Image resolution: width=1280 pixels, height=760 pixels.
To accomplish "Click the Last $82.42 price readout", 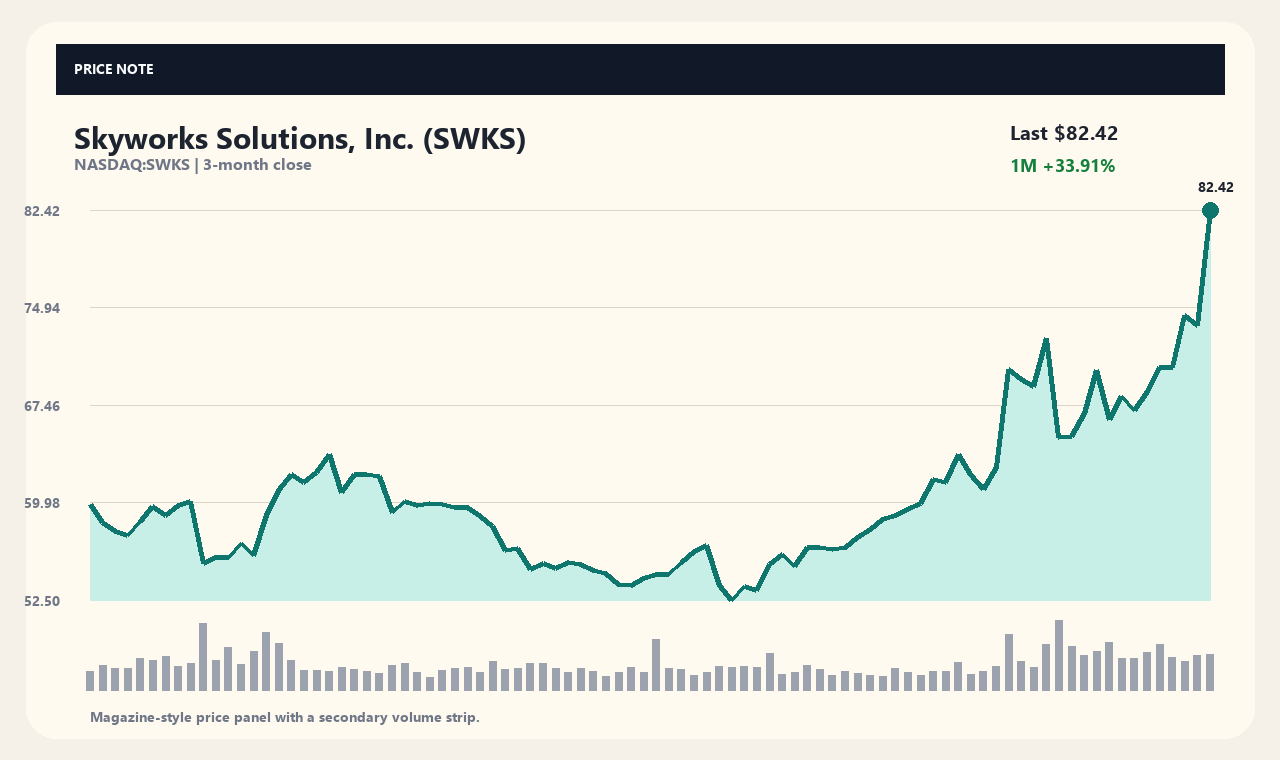I will [x=1064, y=133].
